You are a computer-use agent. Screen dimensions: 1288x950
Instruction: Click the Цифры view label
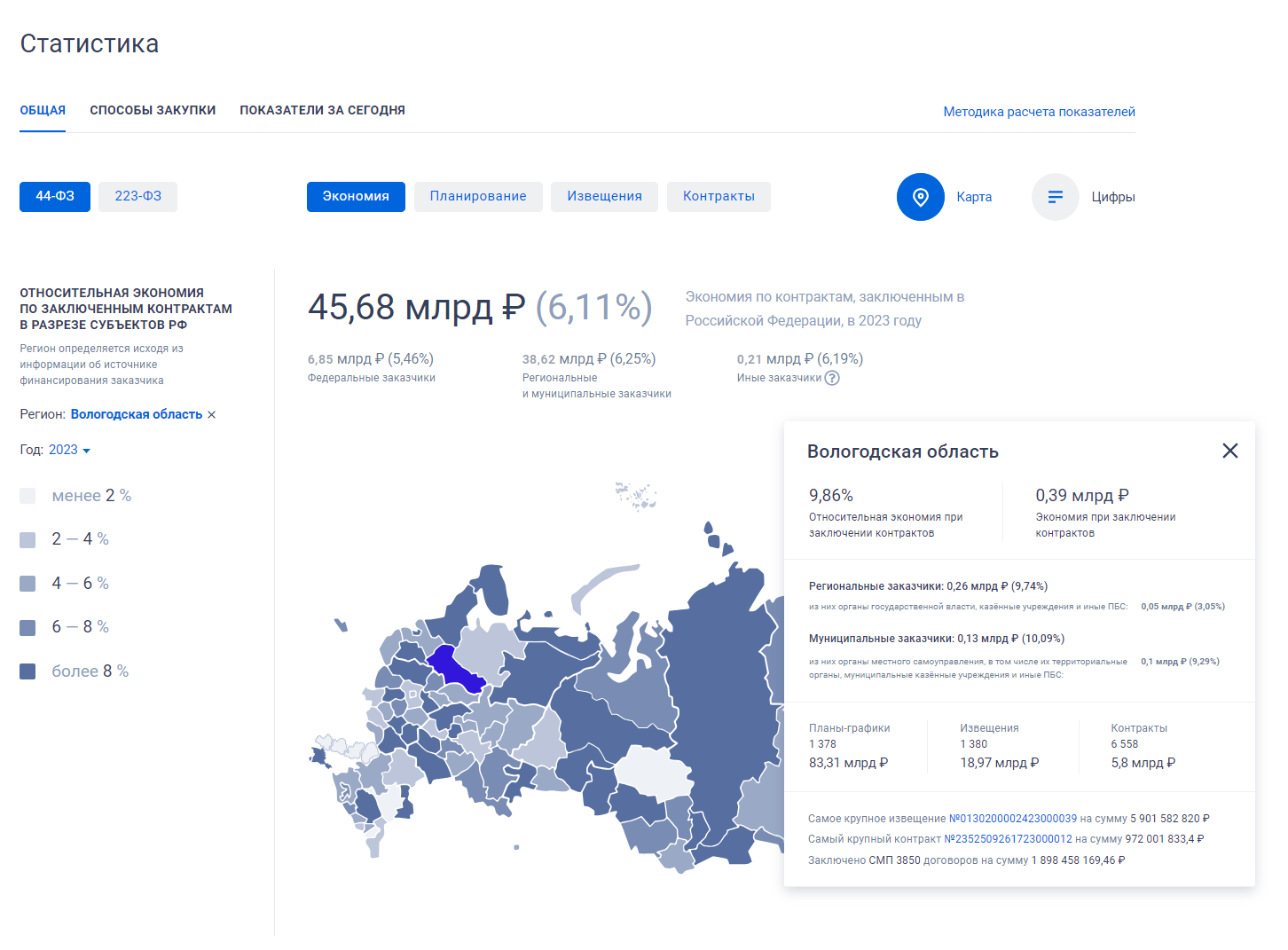tap(1113, 197)
